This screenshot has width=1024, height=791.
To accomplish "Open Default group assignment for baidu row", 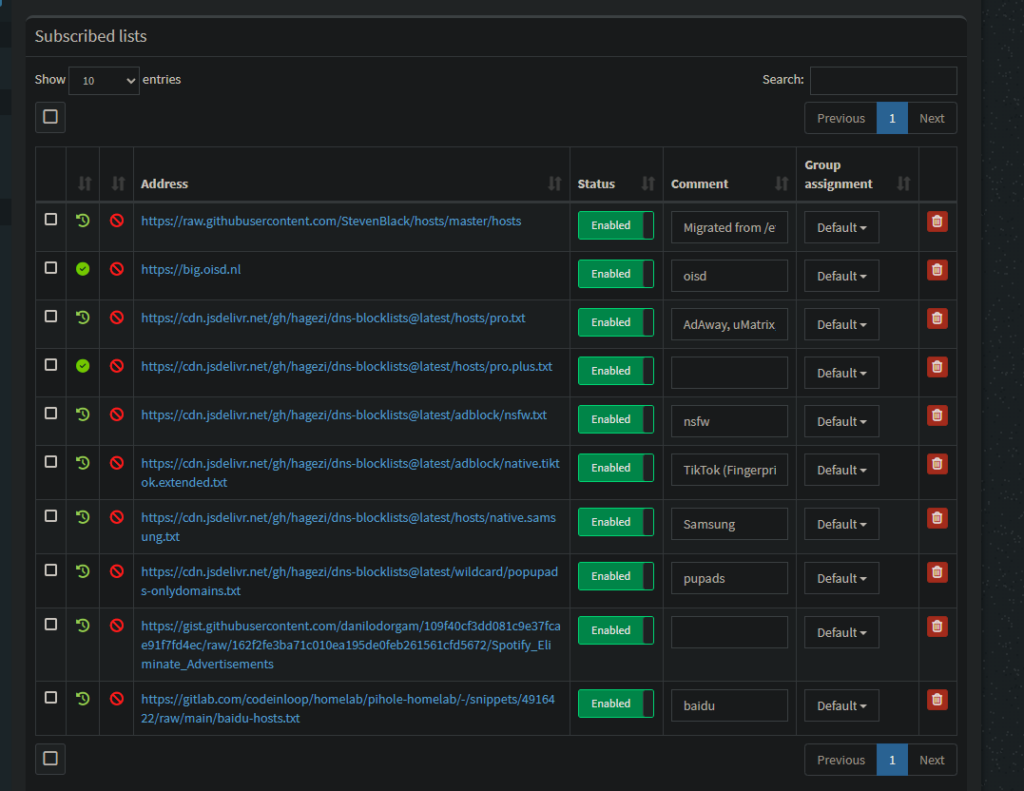I will 841,705.
